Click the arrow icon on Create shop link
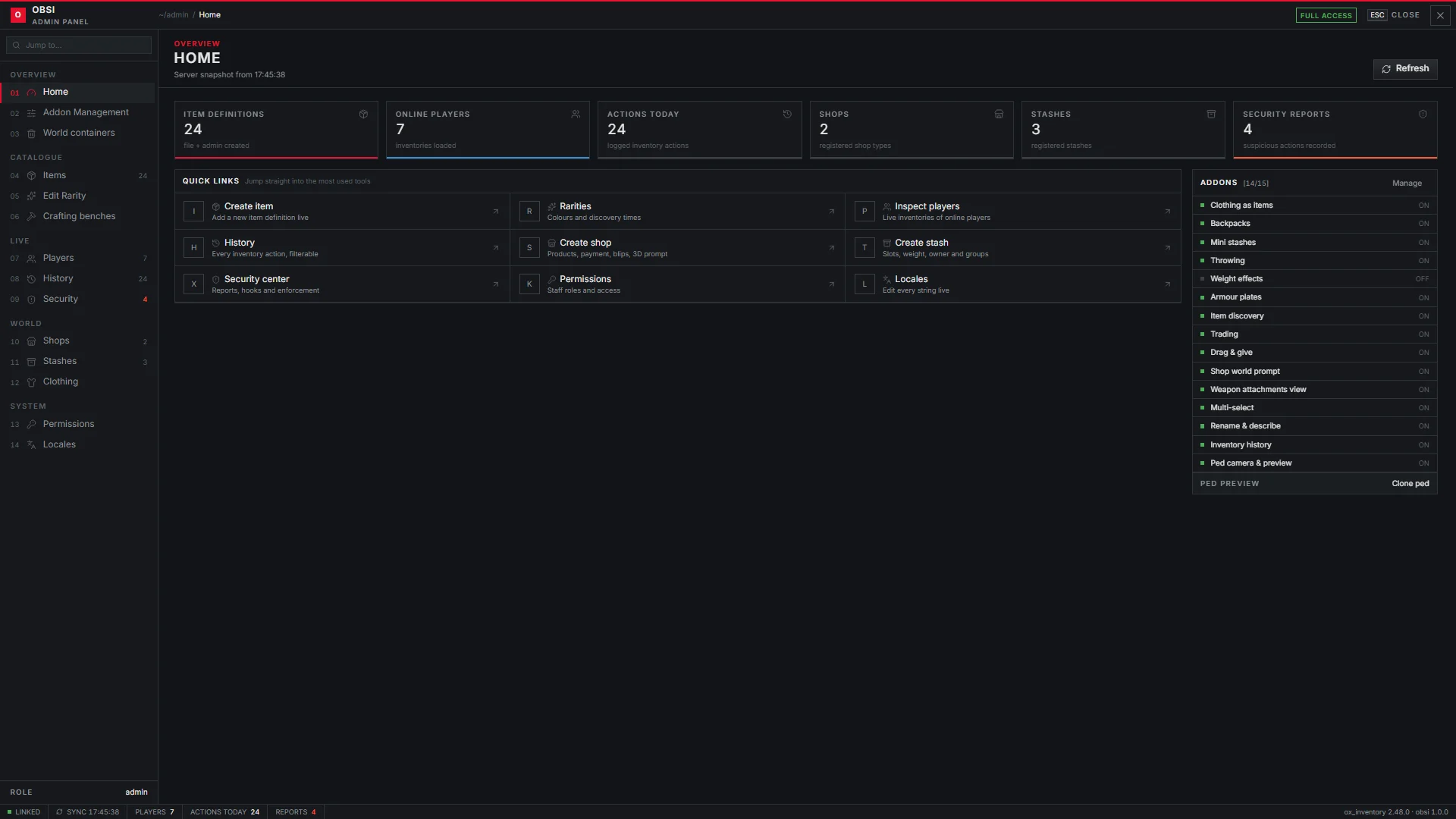This screenshot has height=819, width=1456. coord(832,248)
